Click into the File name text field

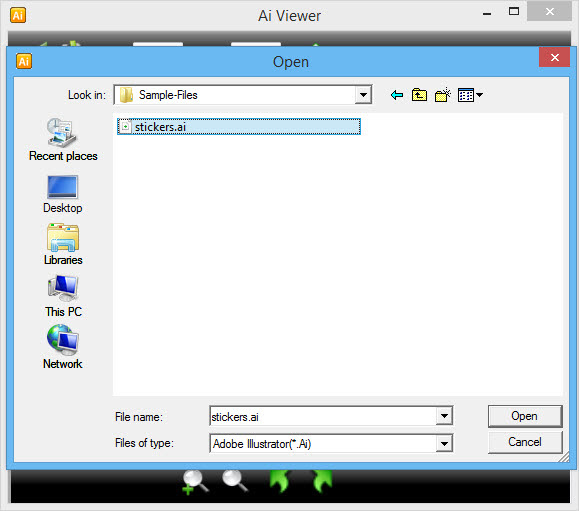323,416
